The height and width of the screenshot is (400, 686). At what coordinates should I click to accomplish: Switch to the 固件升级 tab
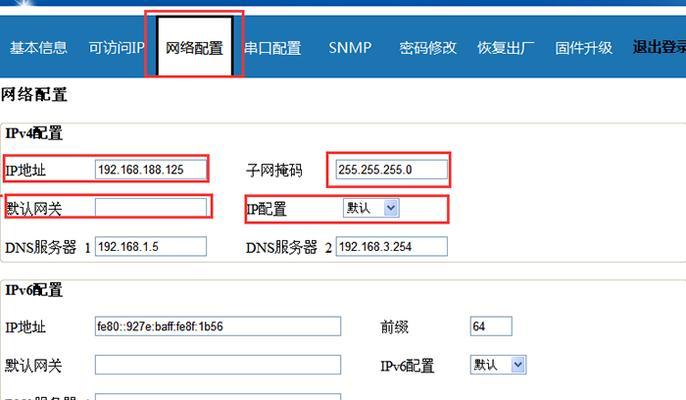pyautogui.click(x=584, y=47)
